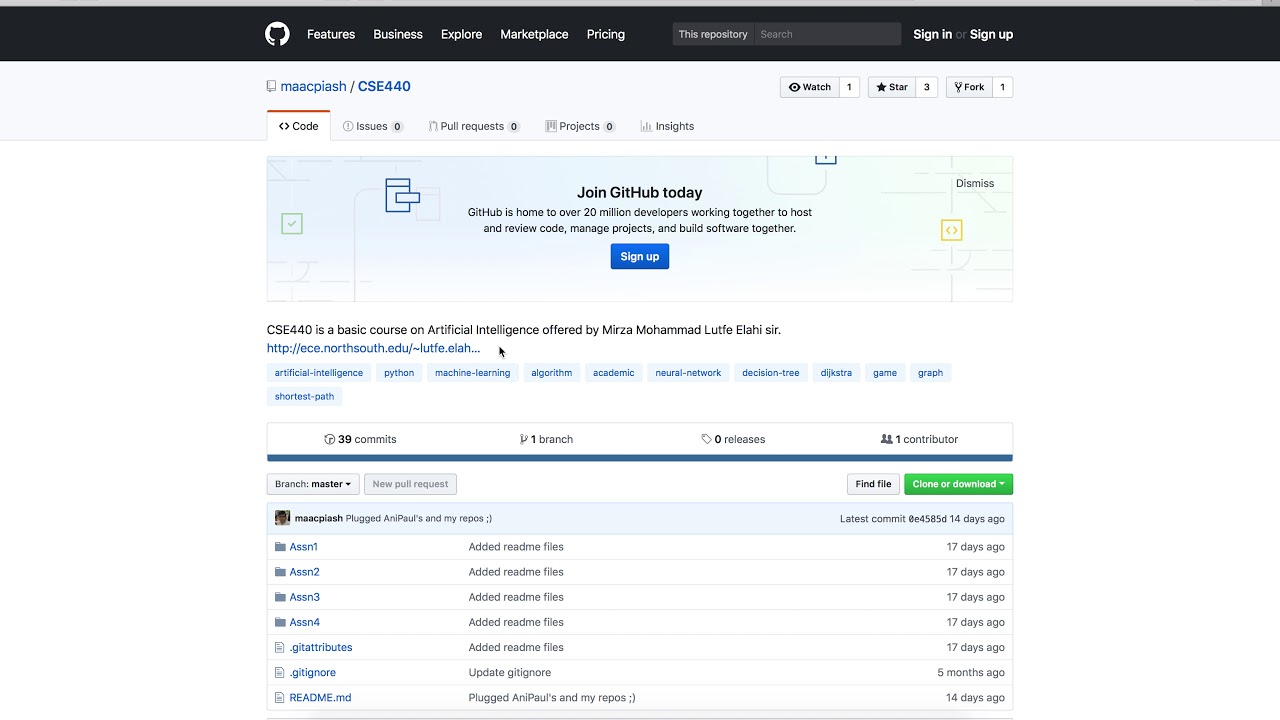
Task: Open Explore in the top navigation
Action: tap(461, 34)
